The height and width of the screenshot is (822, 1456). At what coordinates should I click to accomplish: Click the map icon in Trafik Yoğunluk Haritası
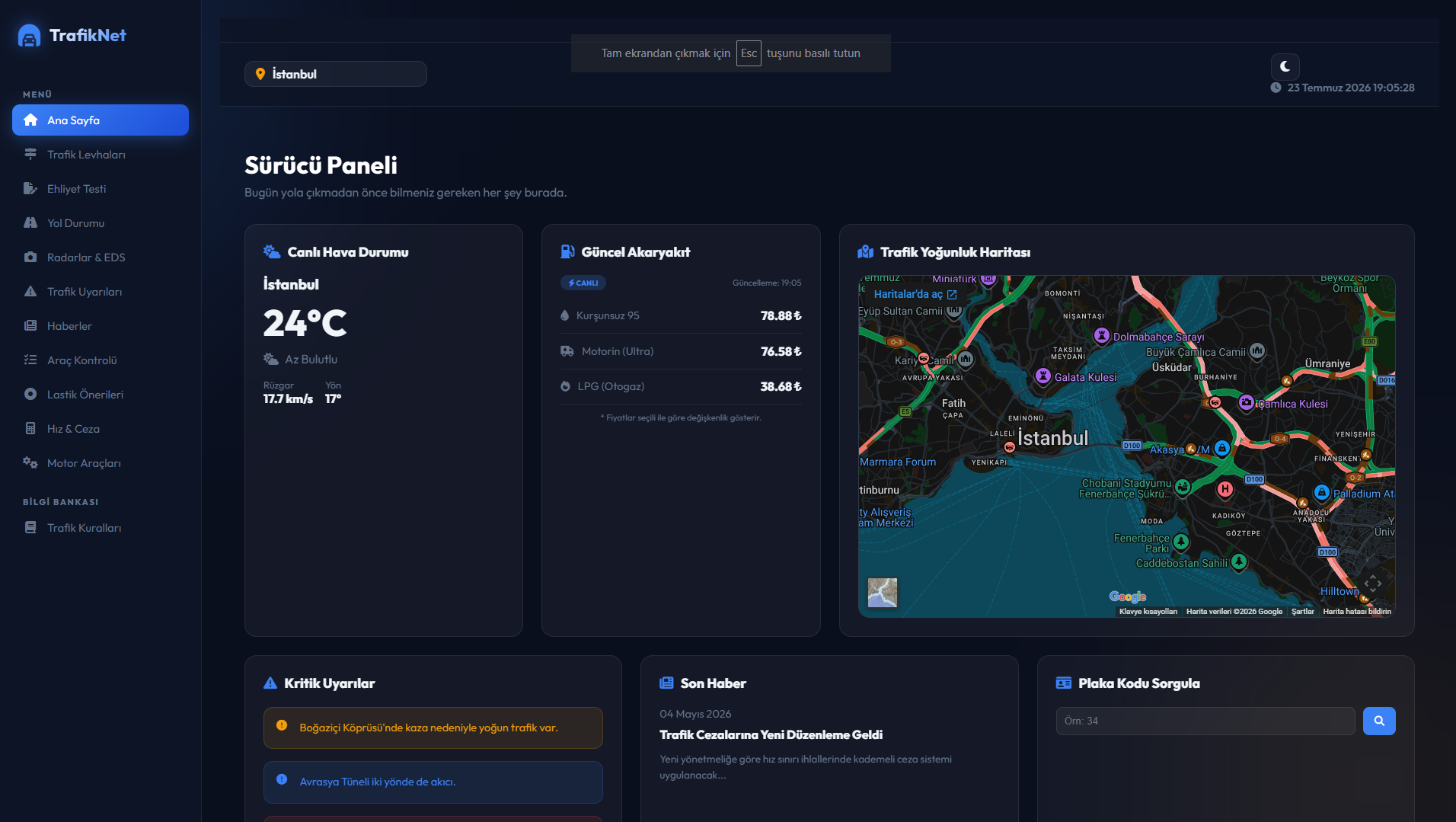coord(866,252)
